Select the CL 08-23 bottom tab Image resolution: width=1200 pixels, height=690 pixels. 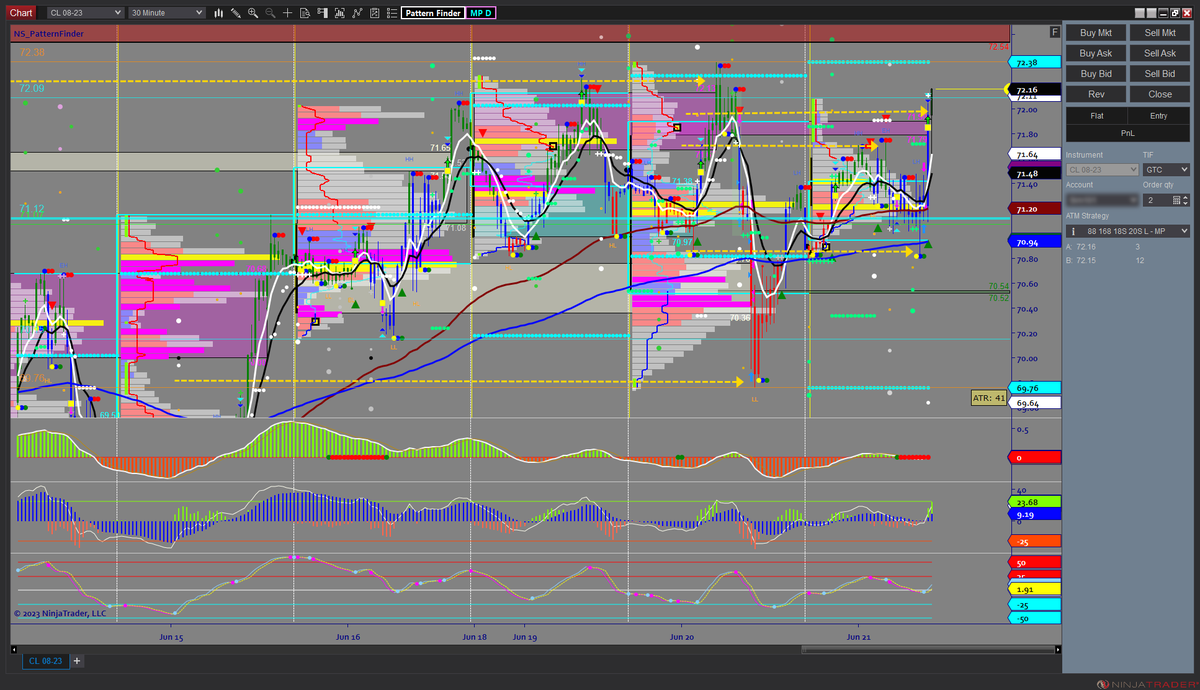(x=45, y=661)
